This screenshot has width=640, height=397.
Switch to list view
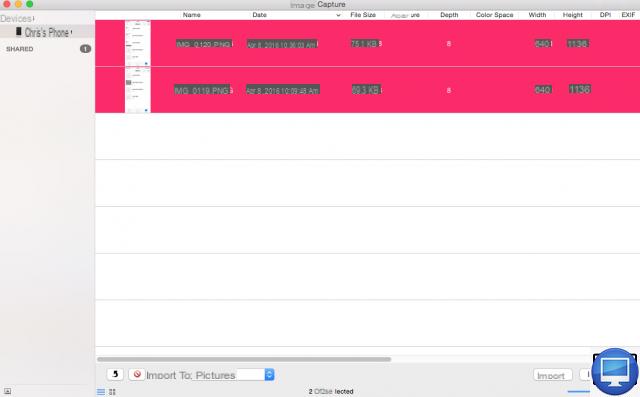(101, 392)
